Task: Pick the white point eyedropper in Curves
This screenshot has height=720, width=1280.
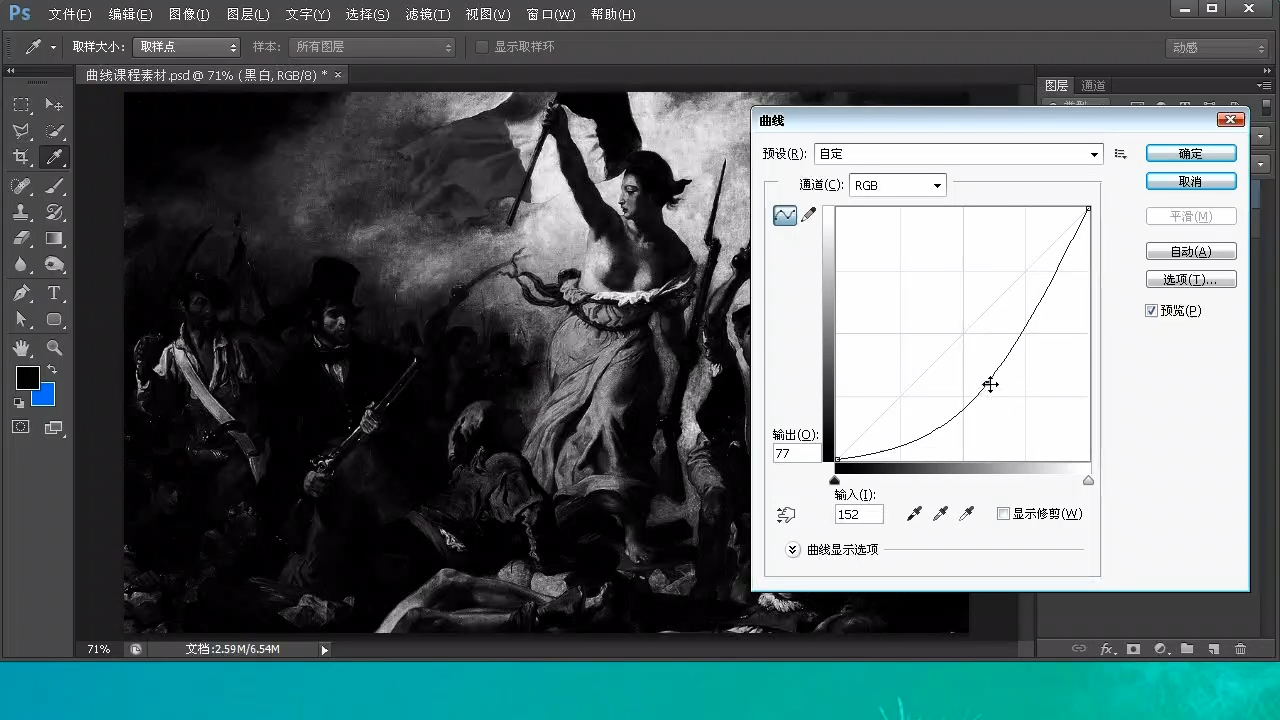Action: (966, 514)
